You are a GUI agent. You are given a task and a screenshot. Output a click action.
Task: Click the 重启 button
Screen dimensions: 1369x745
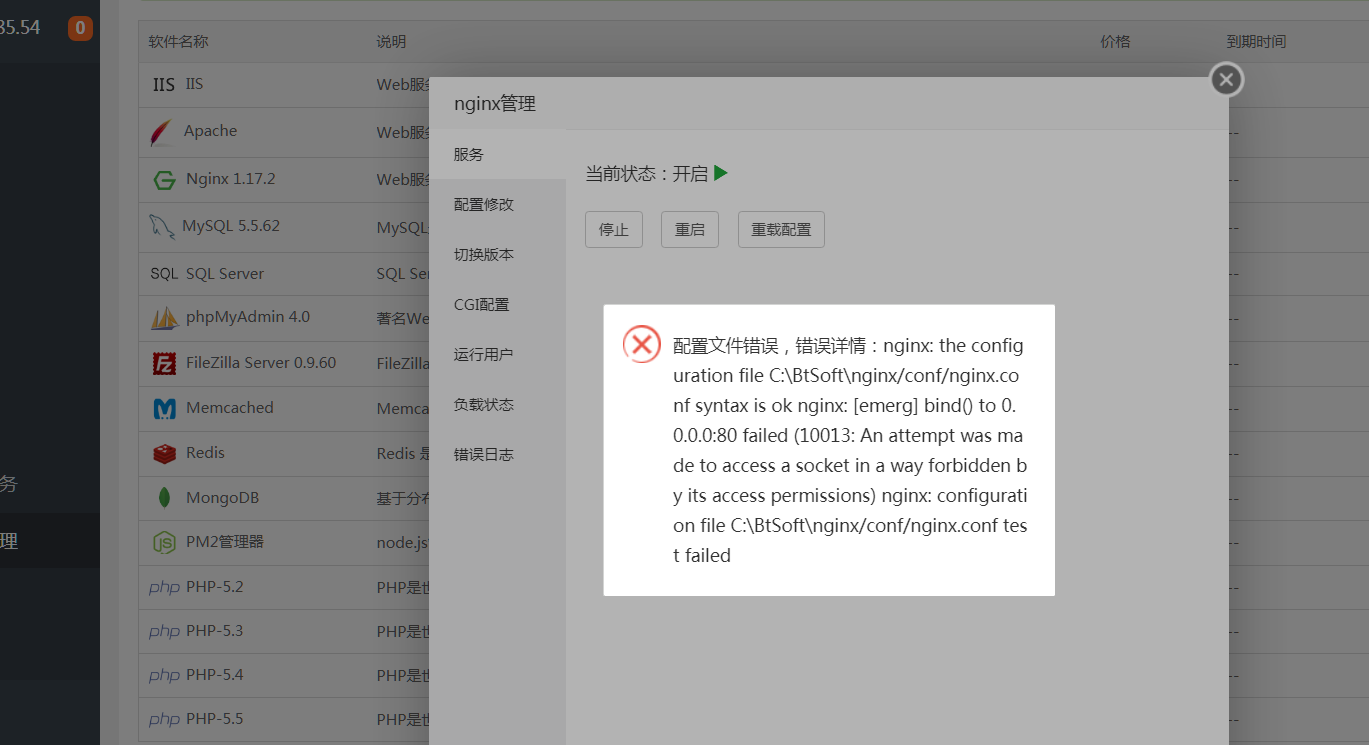tap(690, 229)
